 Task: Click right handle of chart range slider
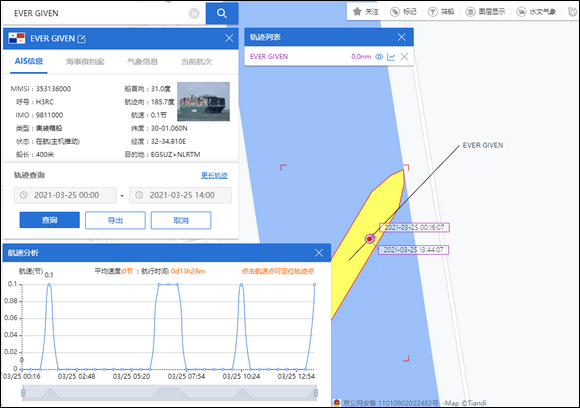pyautogui.click(x=316, y=393)
